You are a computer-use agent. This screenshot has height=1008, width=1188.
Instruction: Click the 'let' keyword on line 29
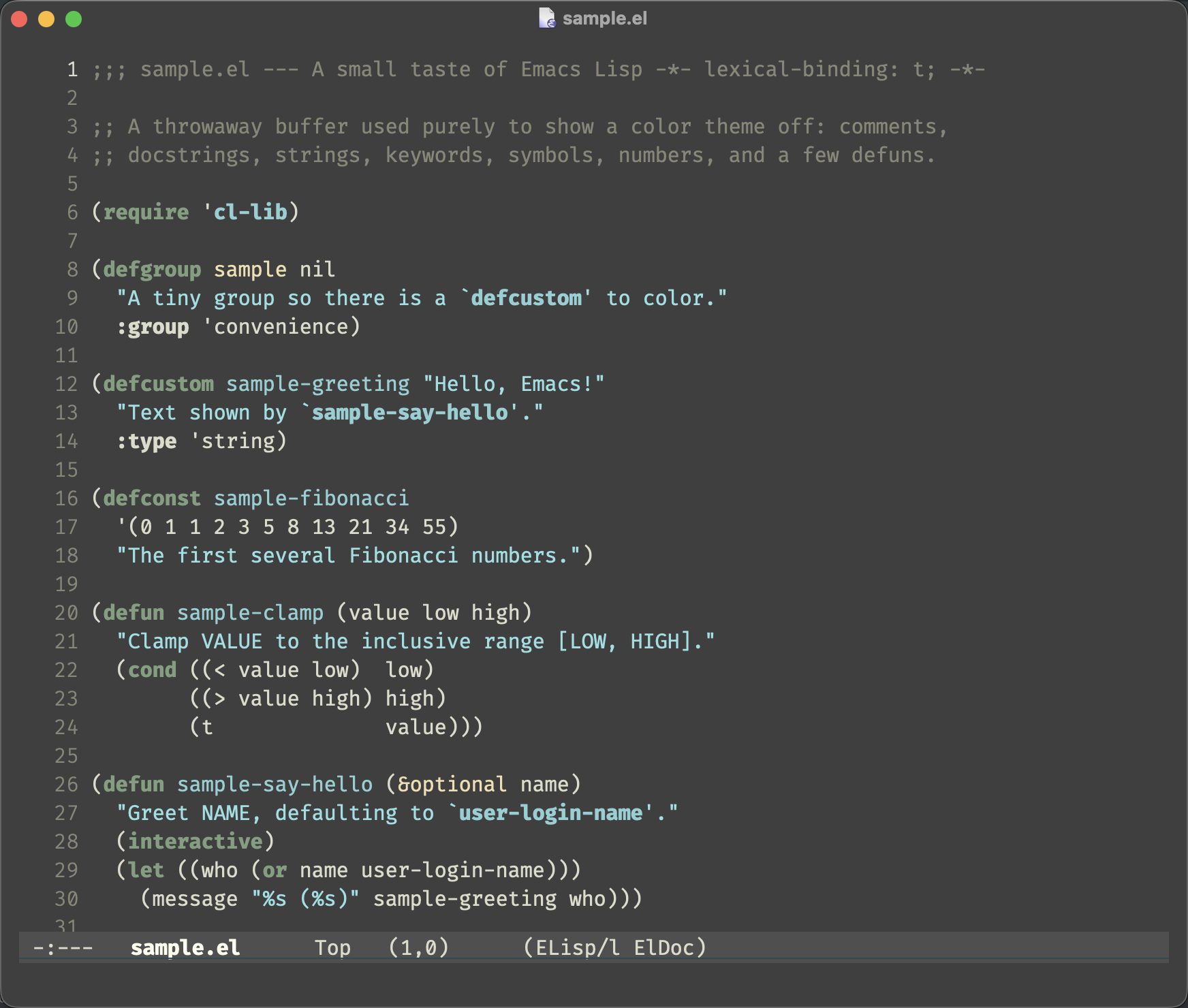(x=146, y=870)
